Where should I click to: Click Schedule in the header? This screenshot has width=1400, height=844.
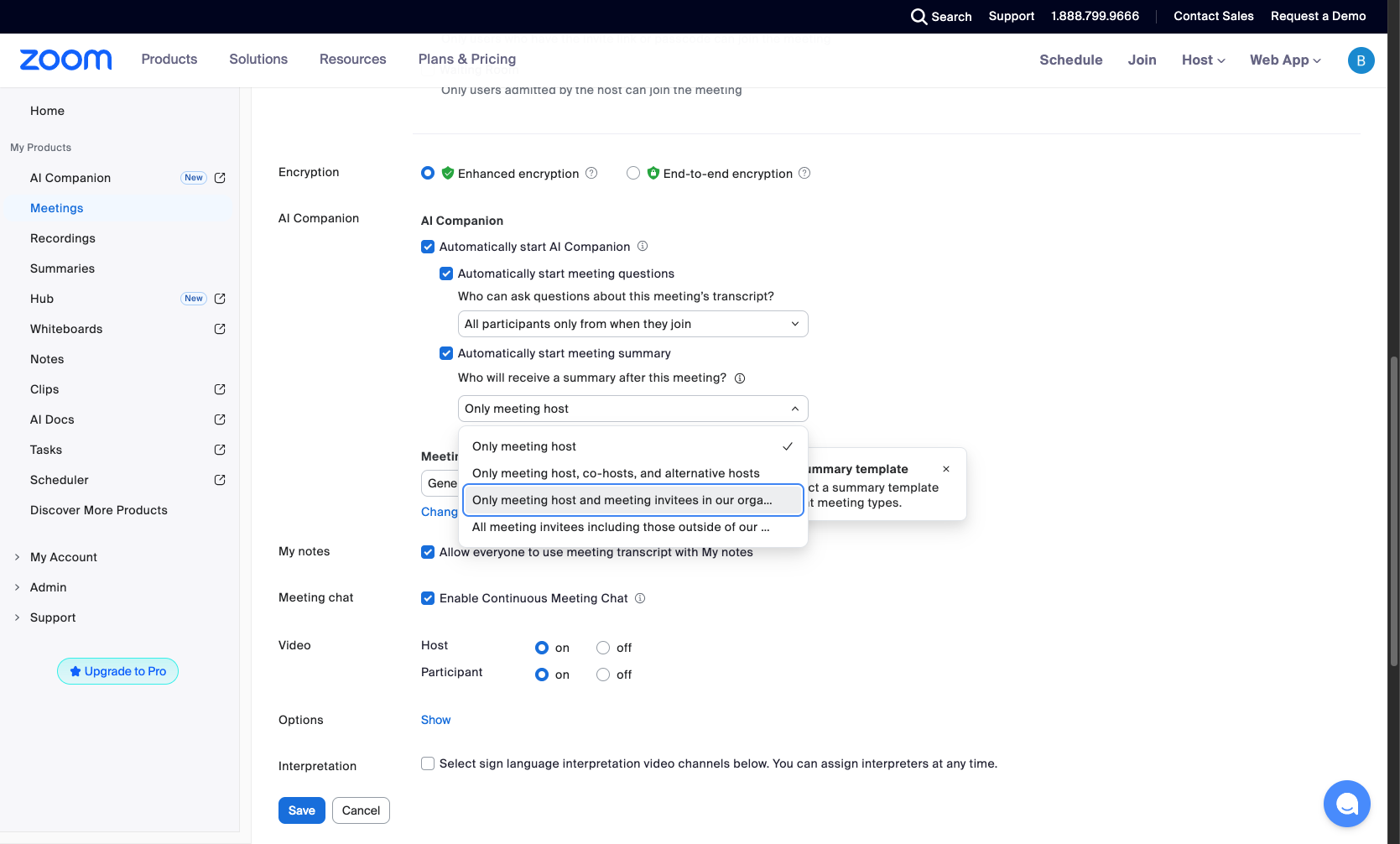(1071, 60)
